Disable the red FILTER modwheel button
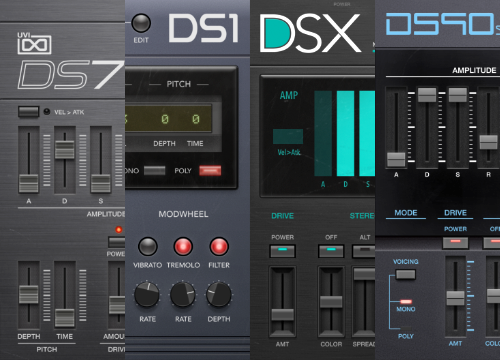Image resolution: width=500 pixels, height=360 pixels. (219, 246)
